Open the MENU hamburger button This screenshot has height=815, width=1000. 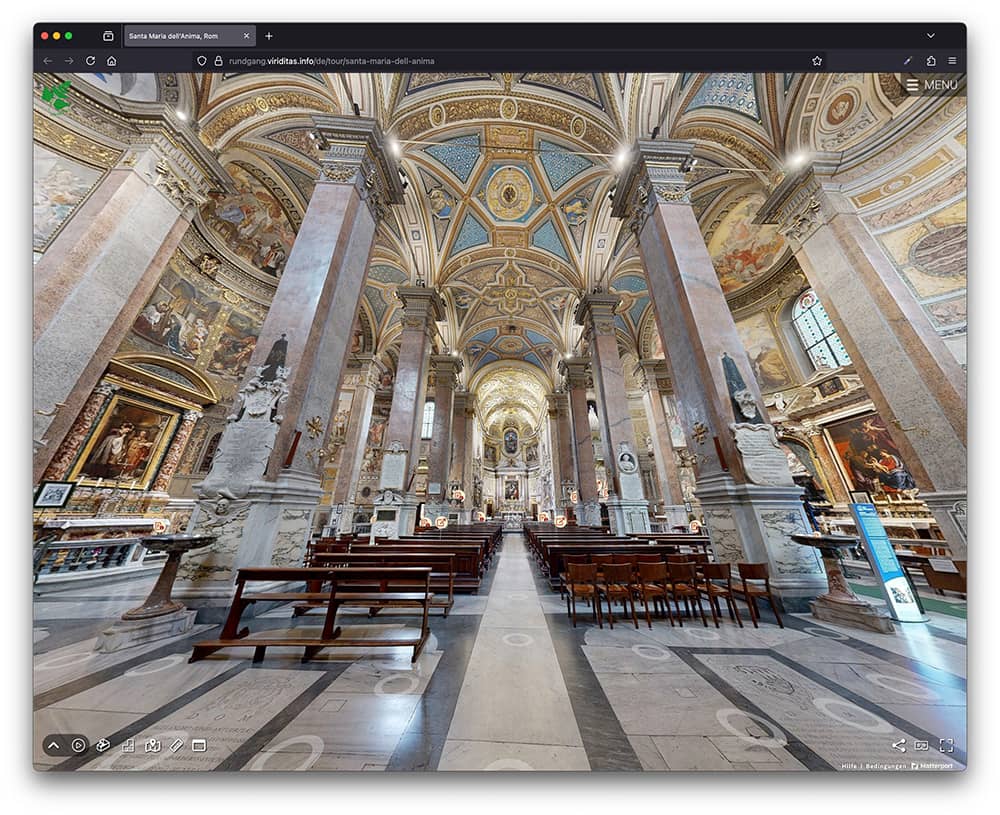(932, 85)
